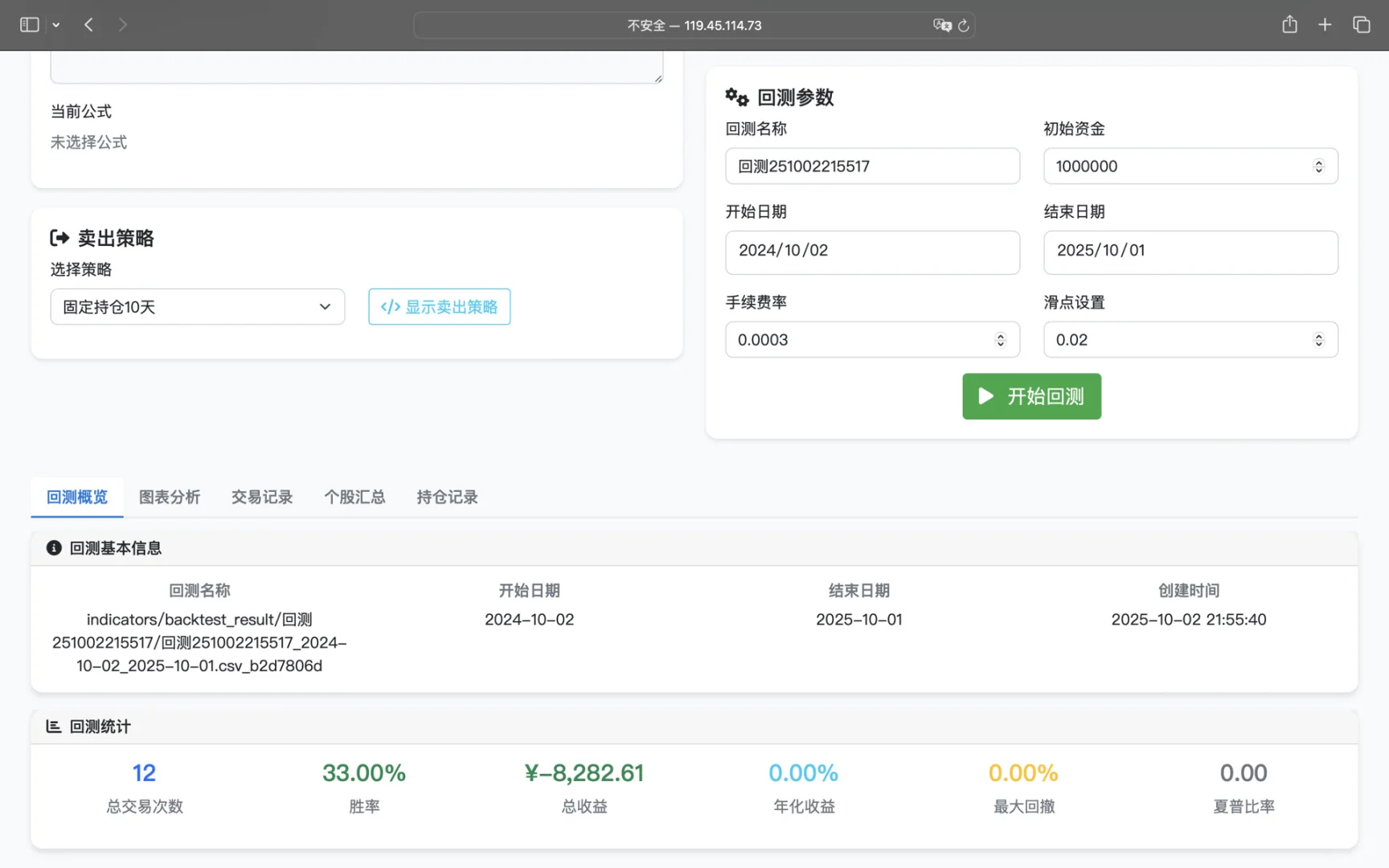Open the 持仓记录 tab
1389x868 pixels.
pyautogui.click(x=447, y=497)
